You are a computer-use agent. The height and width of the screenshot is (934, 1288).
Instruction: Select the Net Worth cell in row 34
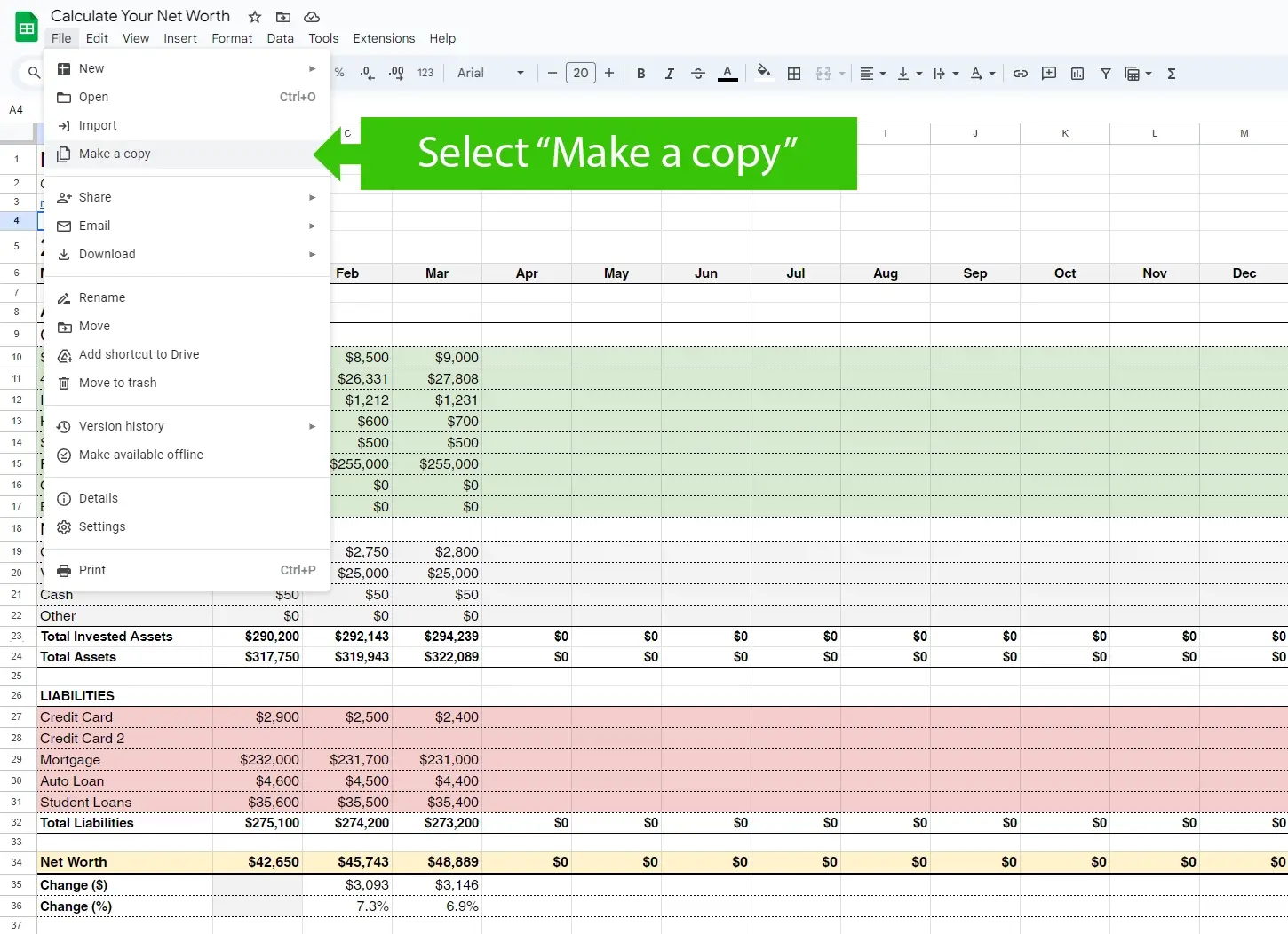point(124,862)
